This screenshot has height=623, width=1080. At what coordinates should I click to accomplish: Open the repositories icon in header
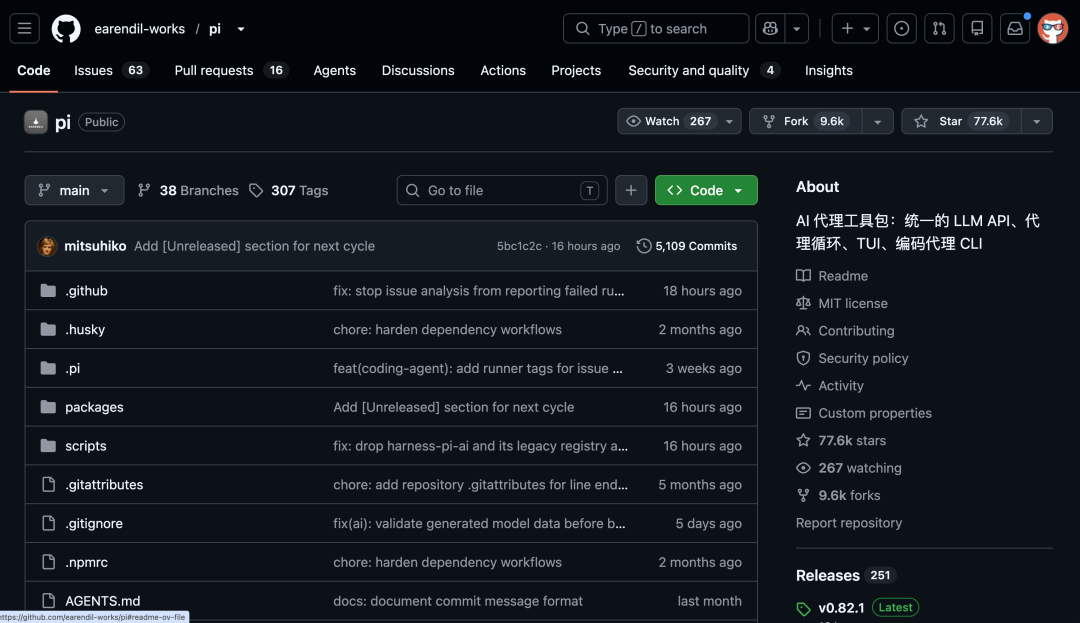(977, 29)
